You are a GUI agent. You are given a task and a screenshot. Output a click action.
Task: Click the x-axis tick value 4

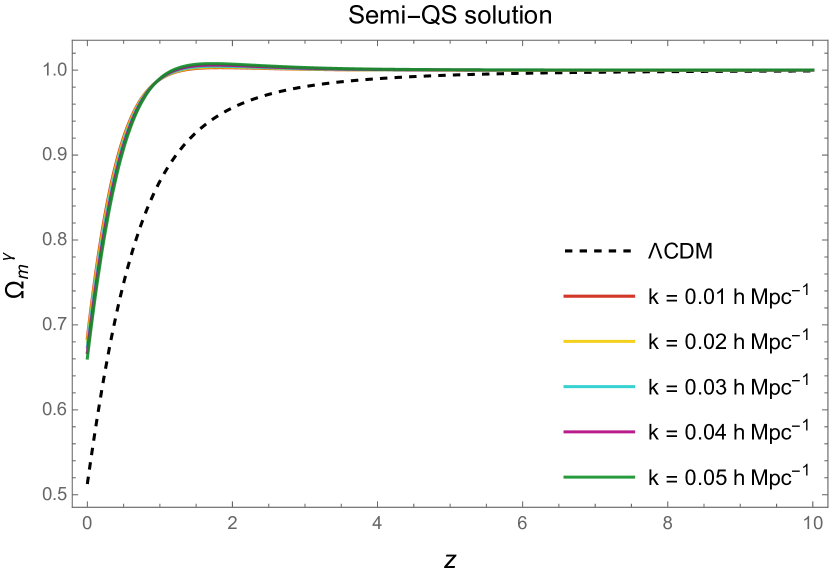pyautogui.click(x=377, y=524)
